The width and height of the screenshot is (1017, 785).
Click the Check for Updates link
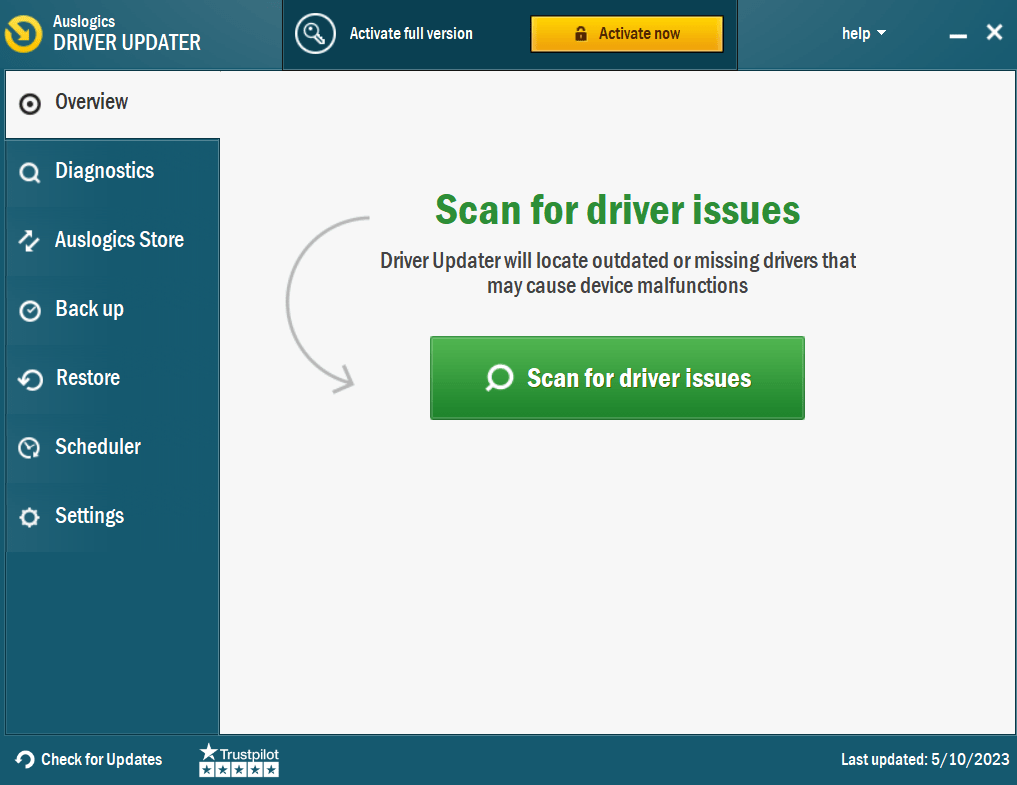coord(89,759)
